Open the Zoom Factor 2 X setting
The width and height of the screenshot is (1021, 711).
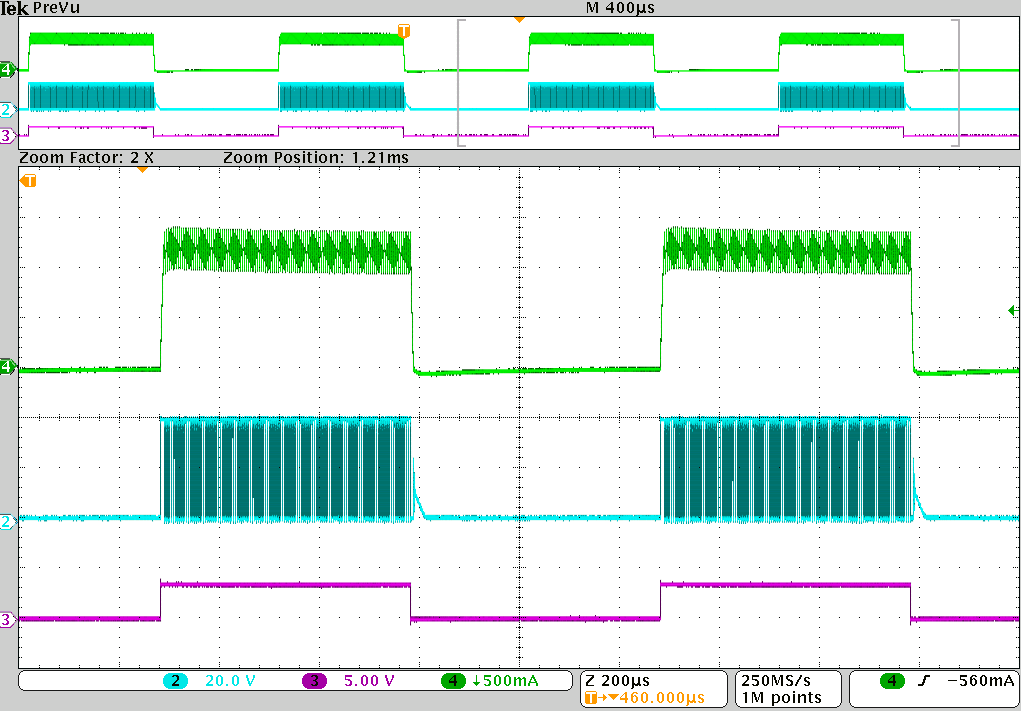[86, 158]
